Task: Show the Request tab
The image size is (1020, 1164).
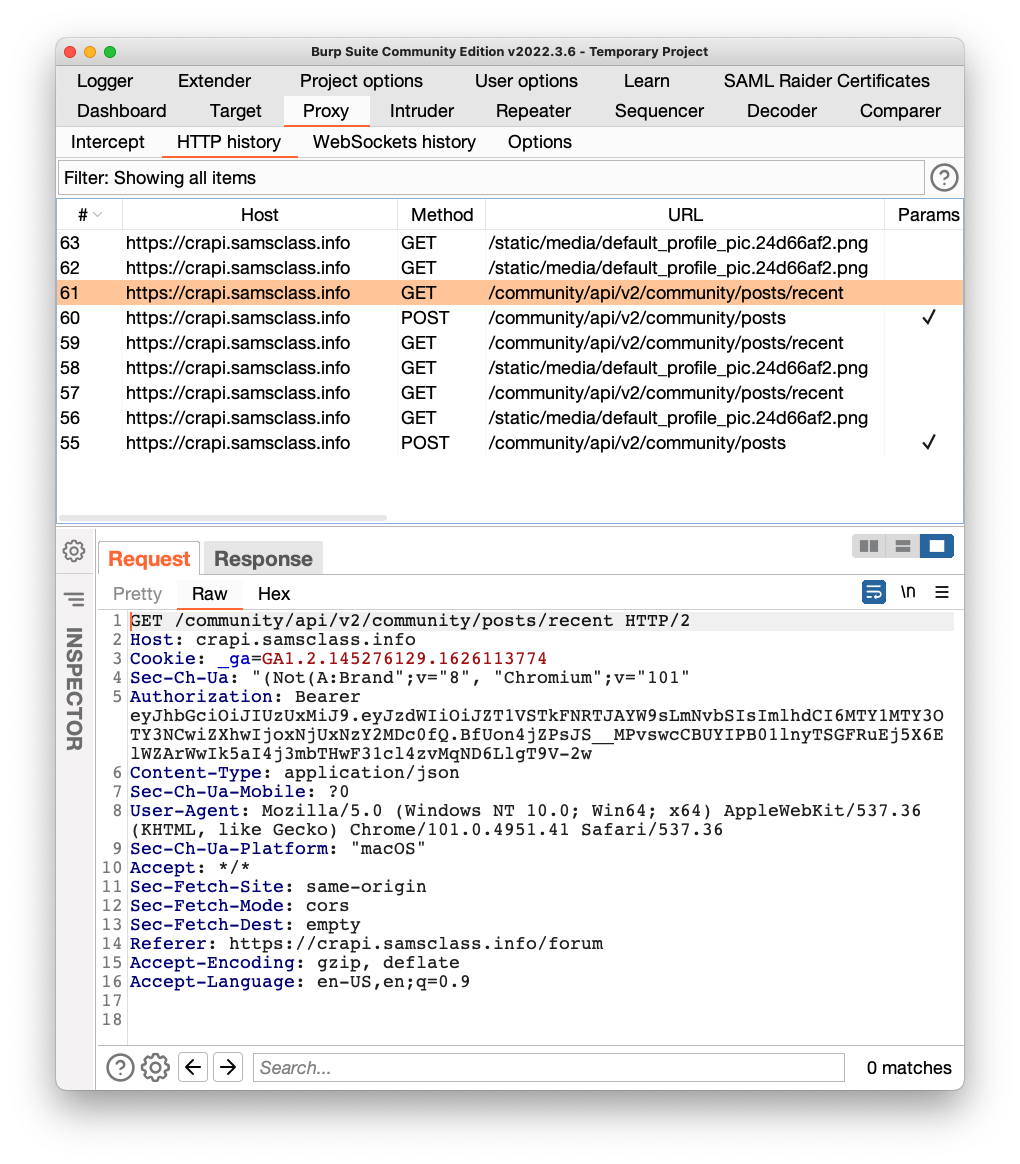Action: click(x=148, y=558)
